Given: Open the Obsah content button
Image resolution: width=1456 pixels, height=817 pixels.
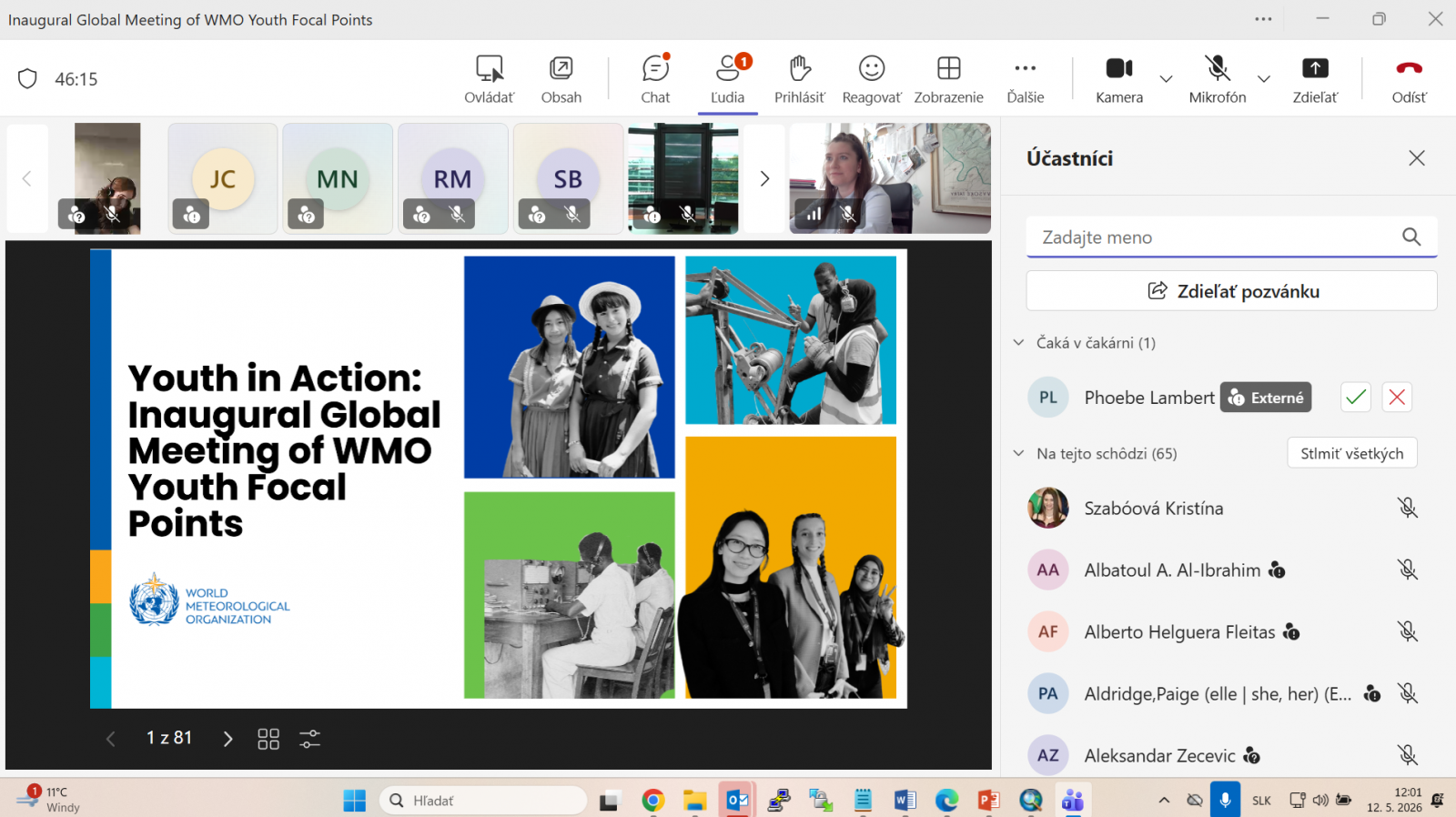Looking at the screenshot, I should pos(561,79).
